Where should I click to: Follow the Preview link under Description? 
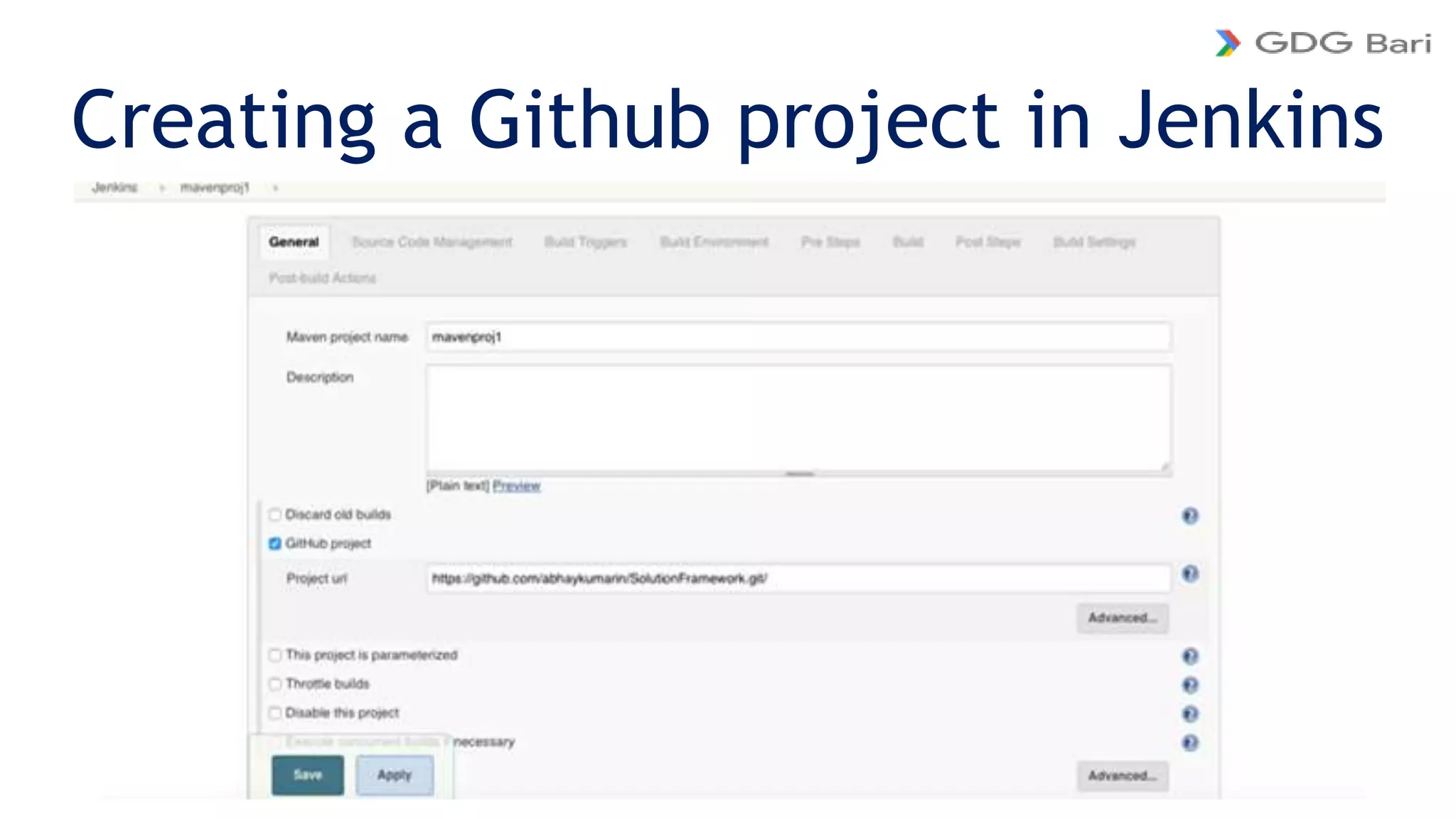pyautogui.click(x=516, y=486)
